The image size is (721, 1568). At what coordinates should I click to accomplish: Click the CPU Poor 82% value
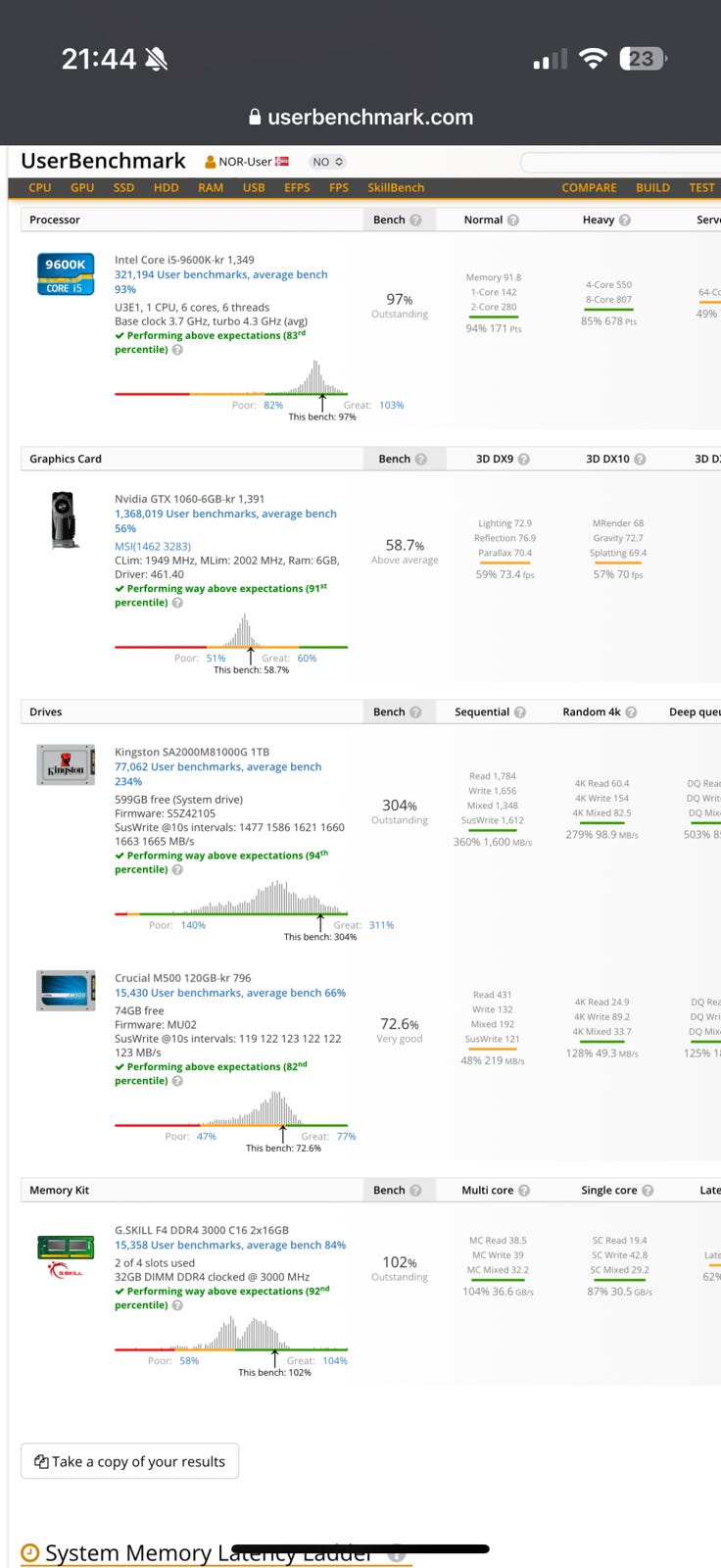[273, 405]
